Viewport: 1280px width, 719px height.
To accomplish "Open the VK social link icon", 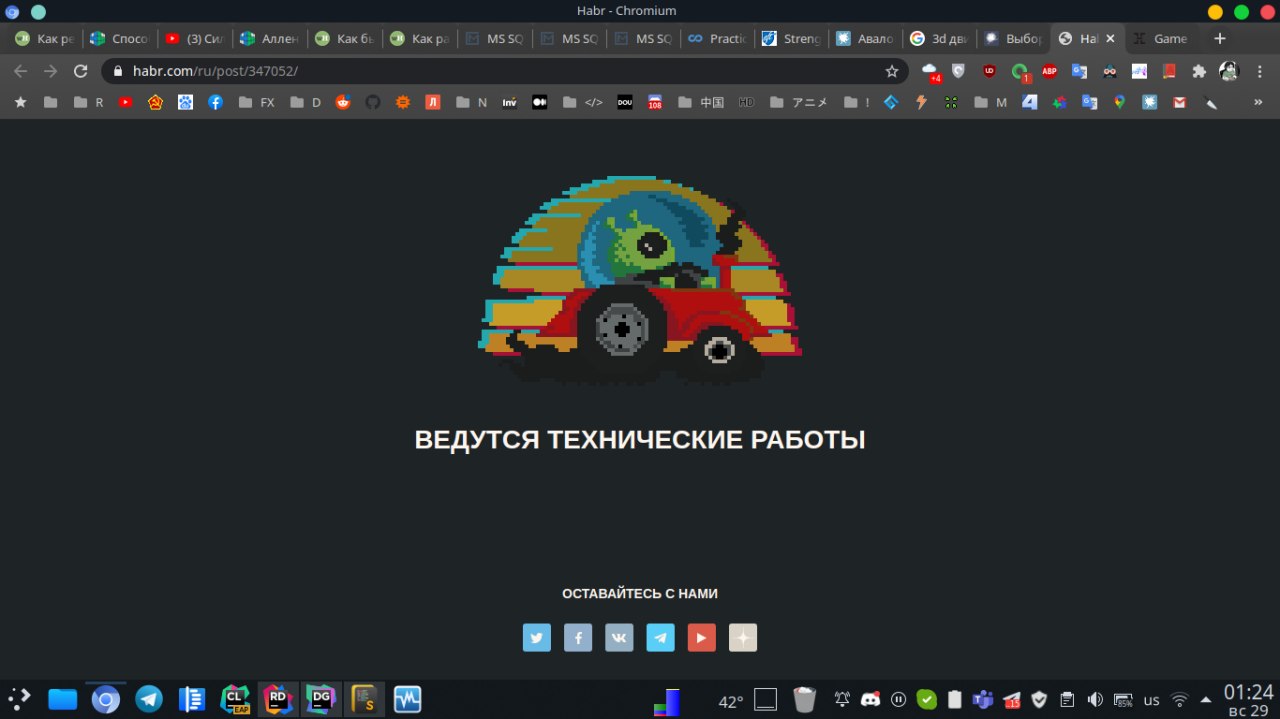I will point(619,637).
